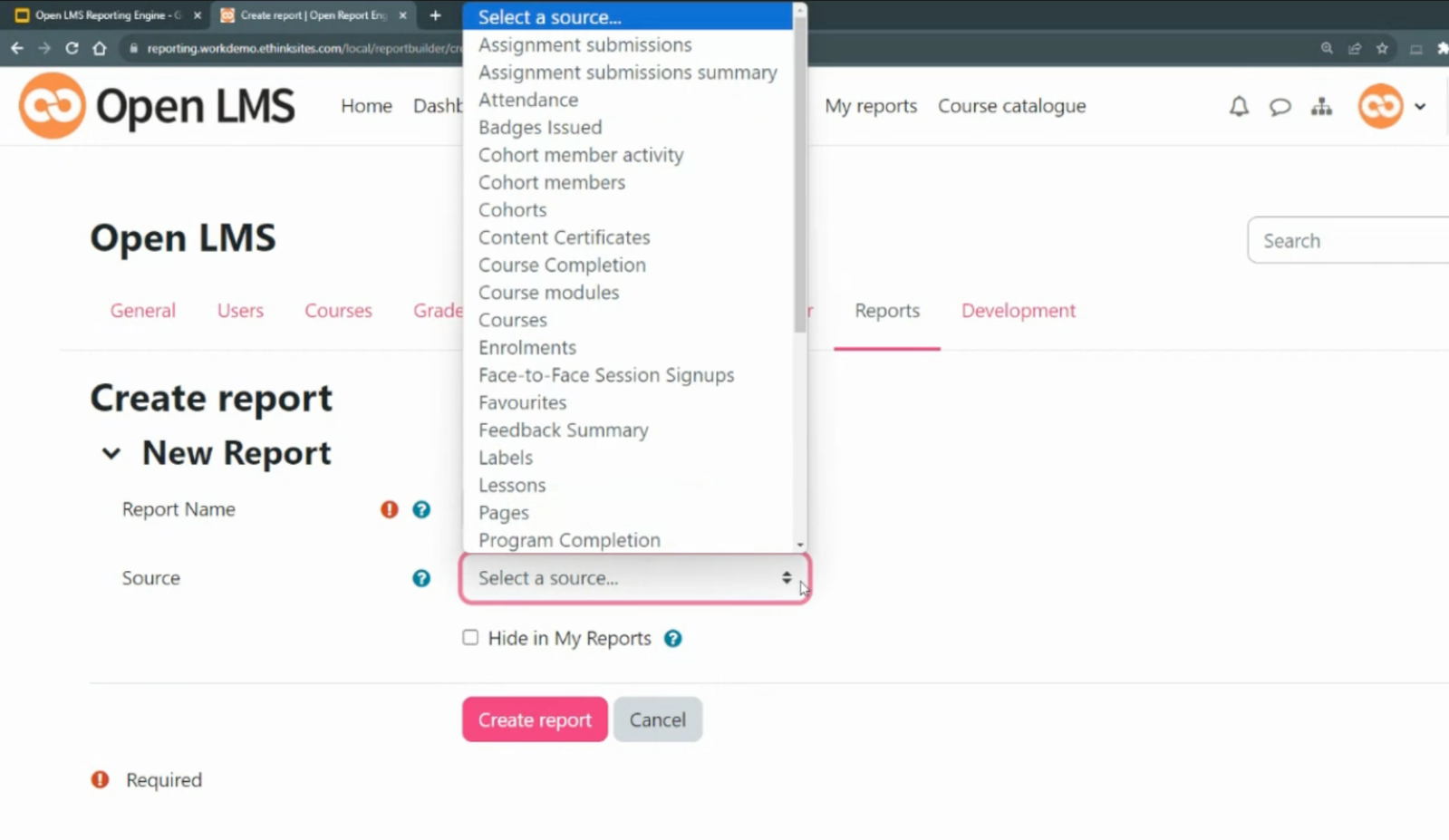The height and width of the screenshot is (840, 1449).
Task: Switch to the Reports tab
Action: tap(886, 310)
